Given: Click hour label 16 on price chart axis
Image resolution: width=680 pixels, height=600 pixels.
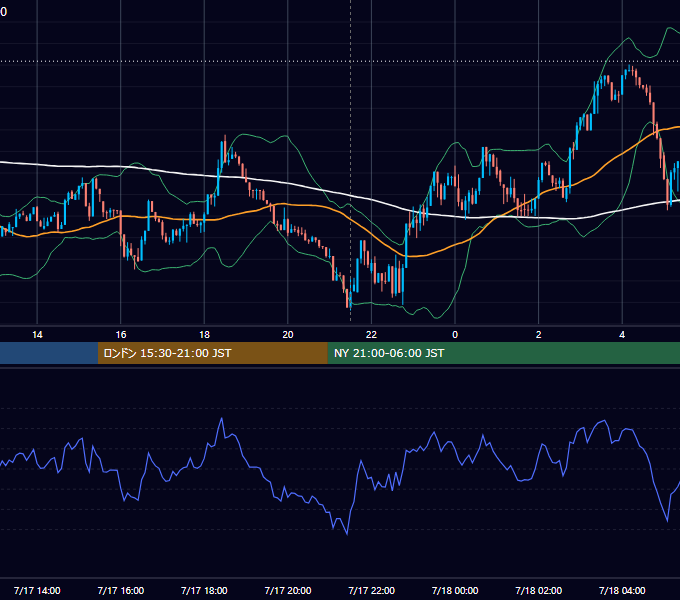Looking at the screenshot, I should [x=121, y=335].
